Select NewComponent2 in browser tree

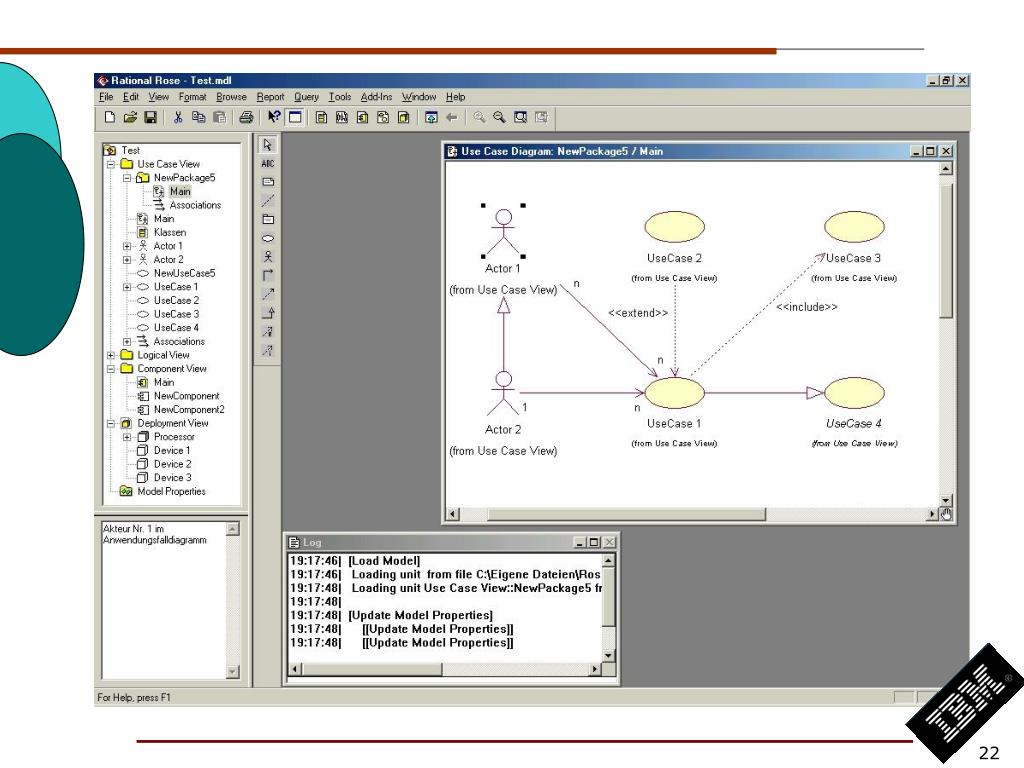(x=189, y=409)
